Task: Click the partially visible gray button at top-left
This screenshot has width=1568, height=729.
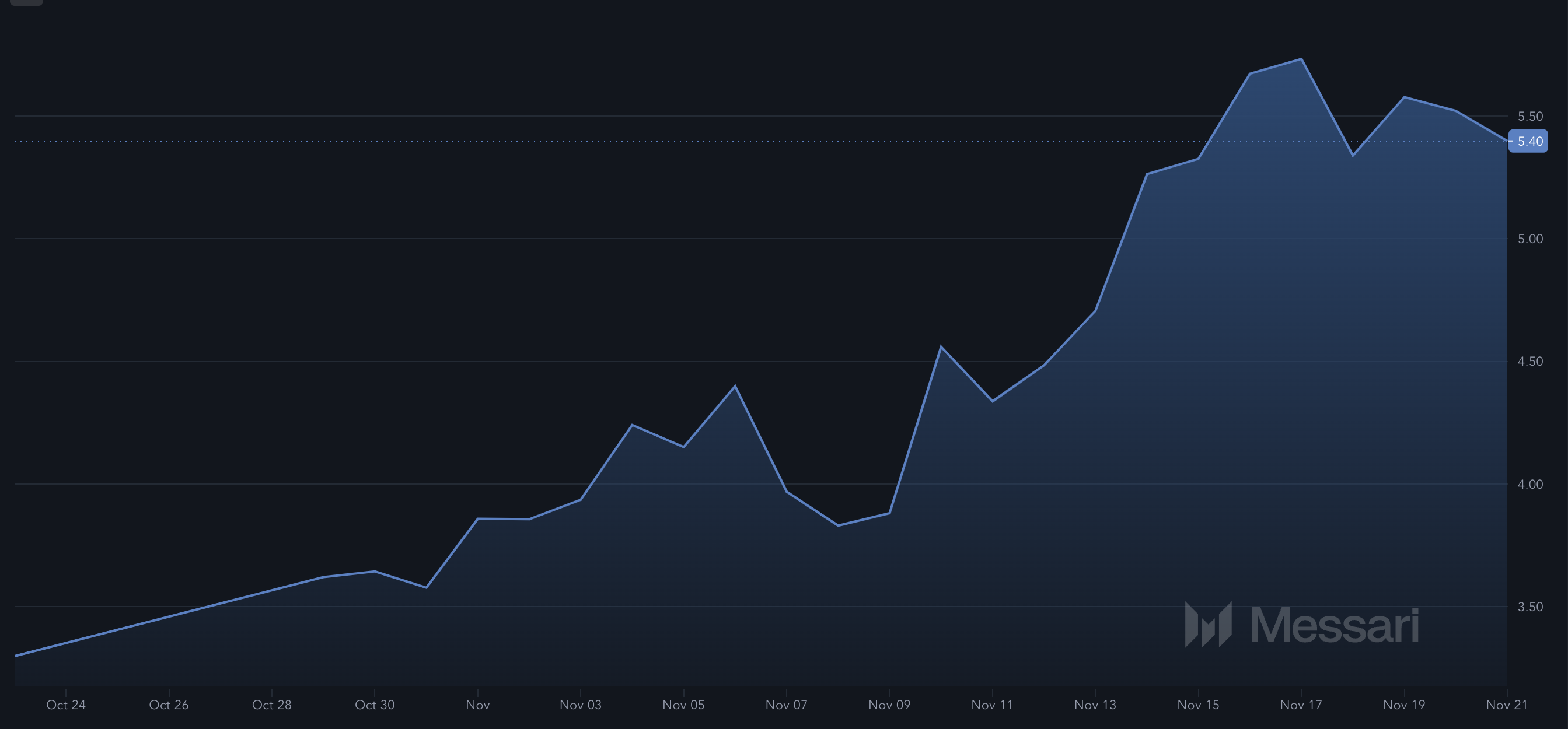Action: tap(26, 2)
